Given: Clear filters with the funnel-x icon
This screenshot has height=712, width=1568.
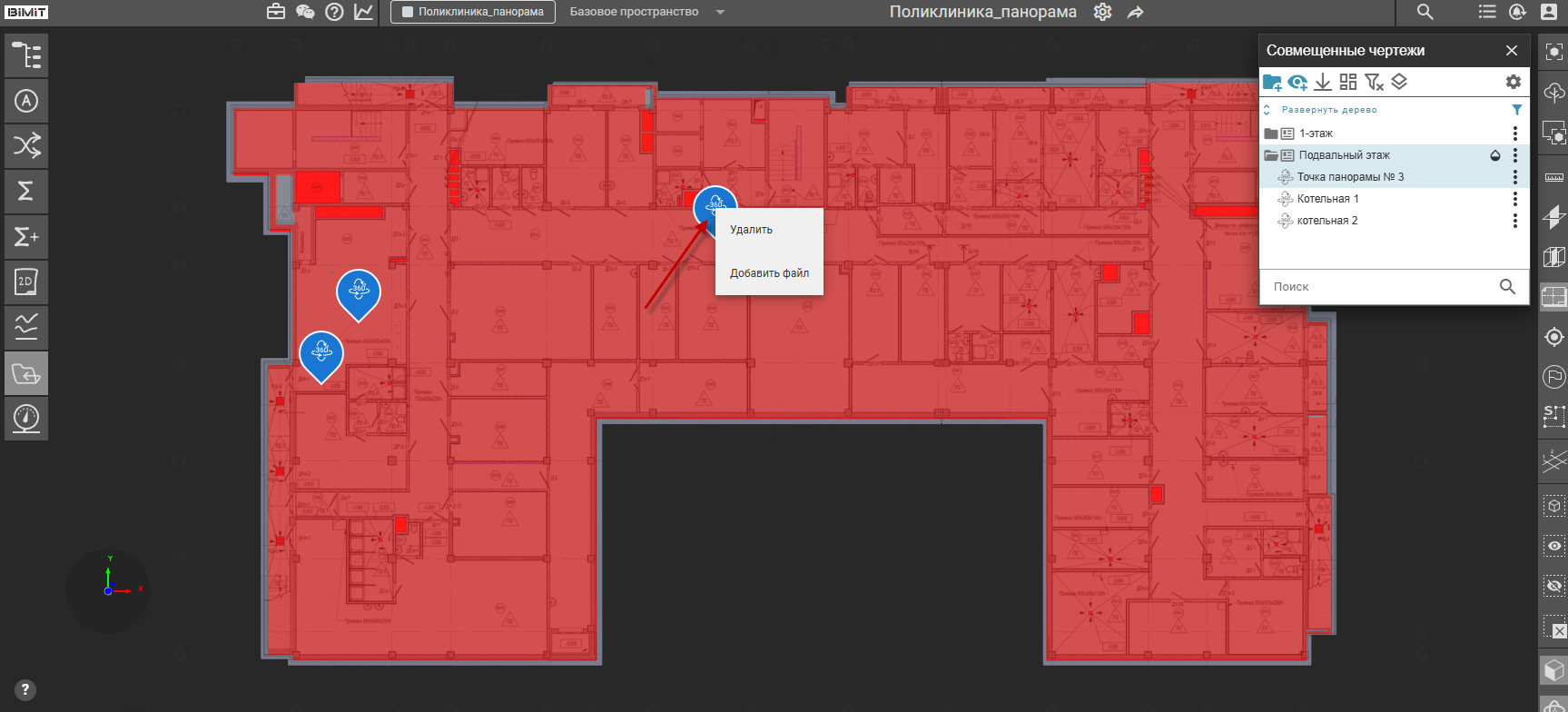Looking at the screenshot, I should tap(1374, 83).
